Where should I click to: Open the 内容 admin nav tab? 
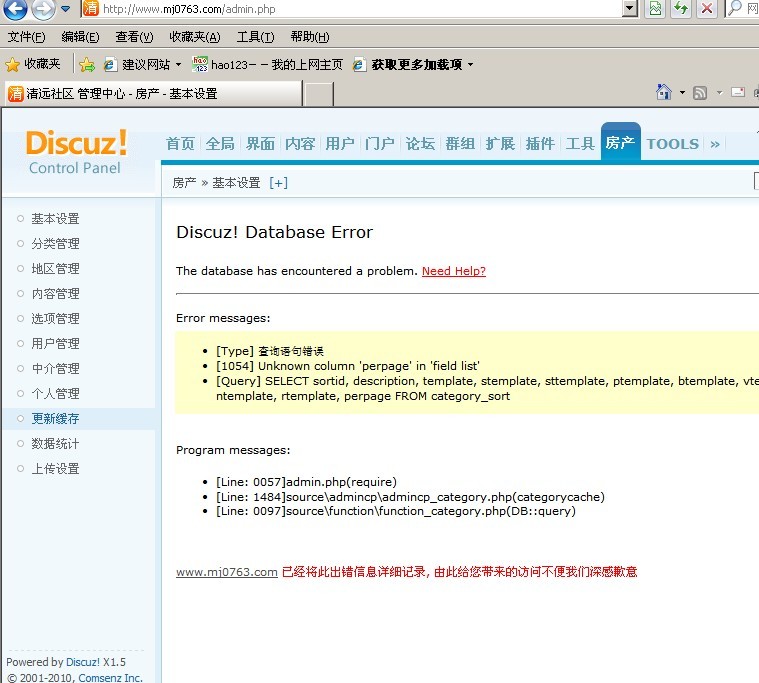click(300, 143)
